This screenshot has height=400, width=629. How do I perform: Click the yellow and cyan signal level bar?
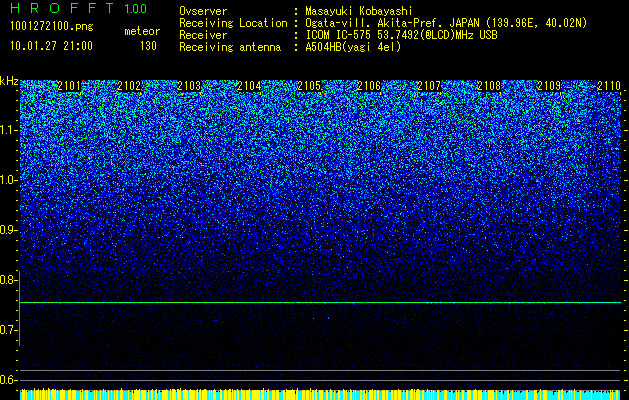coord(320,394)
